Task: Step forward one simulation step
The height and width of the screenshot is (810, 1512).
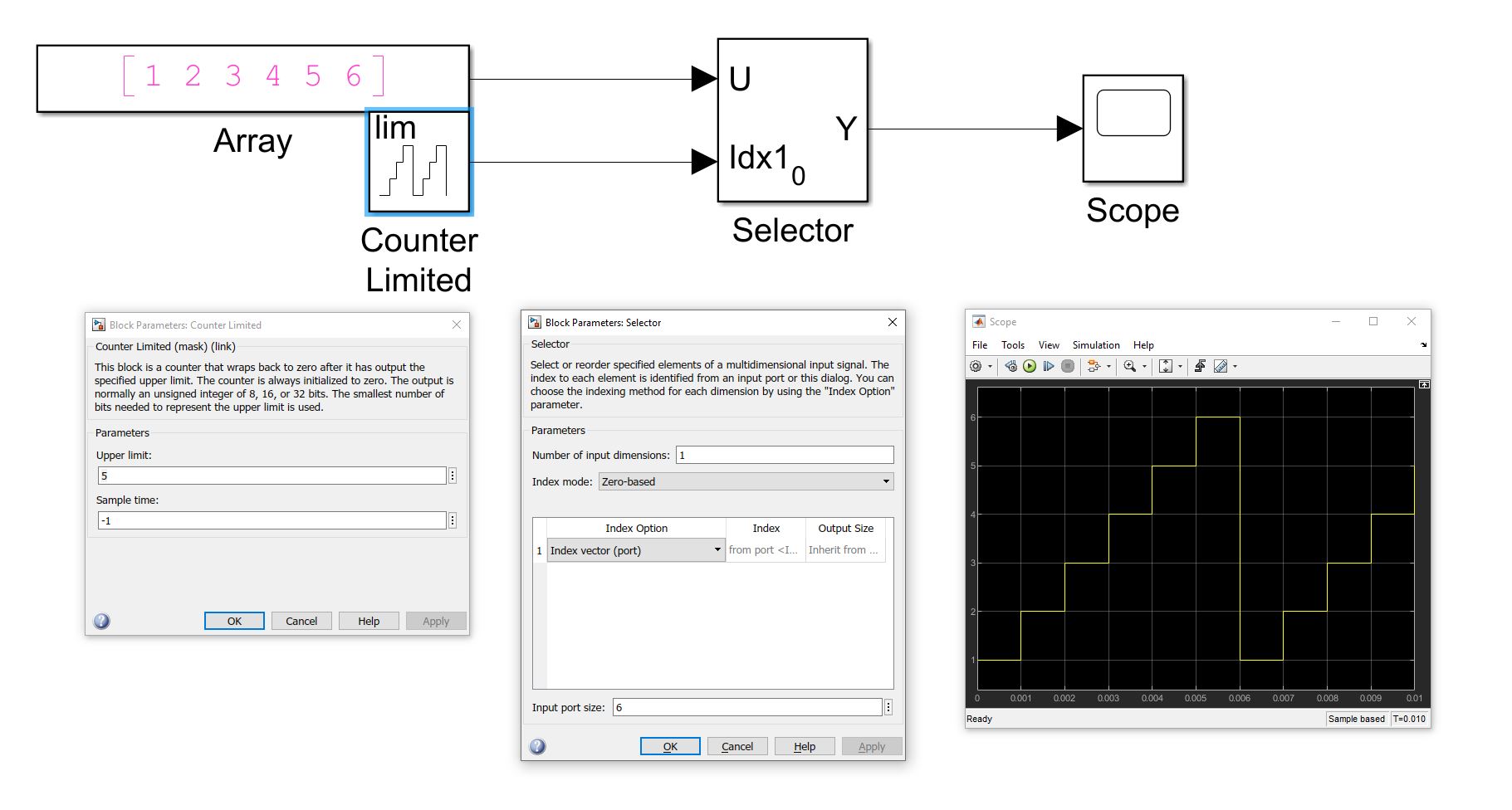Action: [x=1049, y=366]
